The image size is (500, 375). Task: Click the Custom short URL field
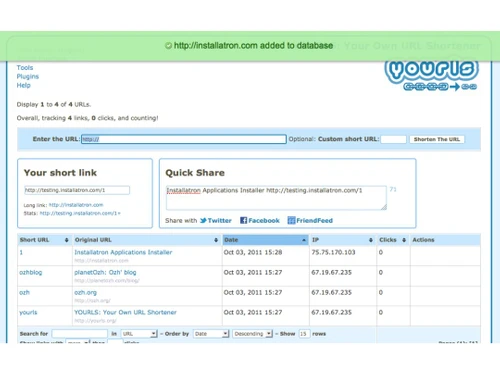tap(393, 139)
